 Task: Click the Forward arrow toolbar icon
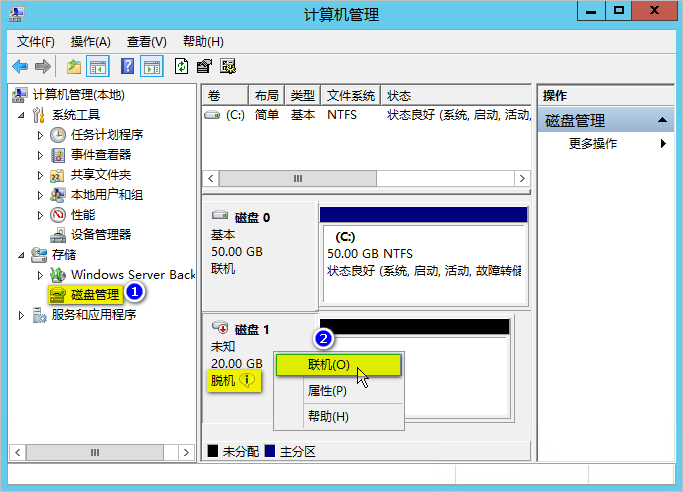[x=43, y=67]
